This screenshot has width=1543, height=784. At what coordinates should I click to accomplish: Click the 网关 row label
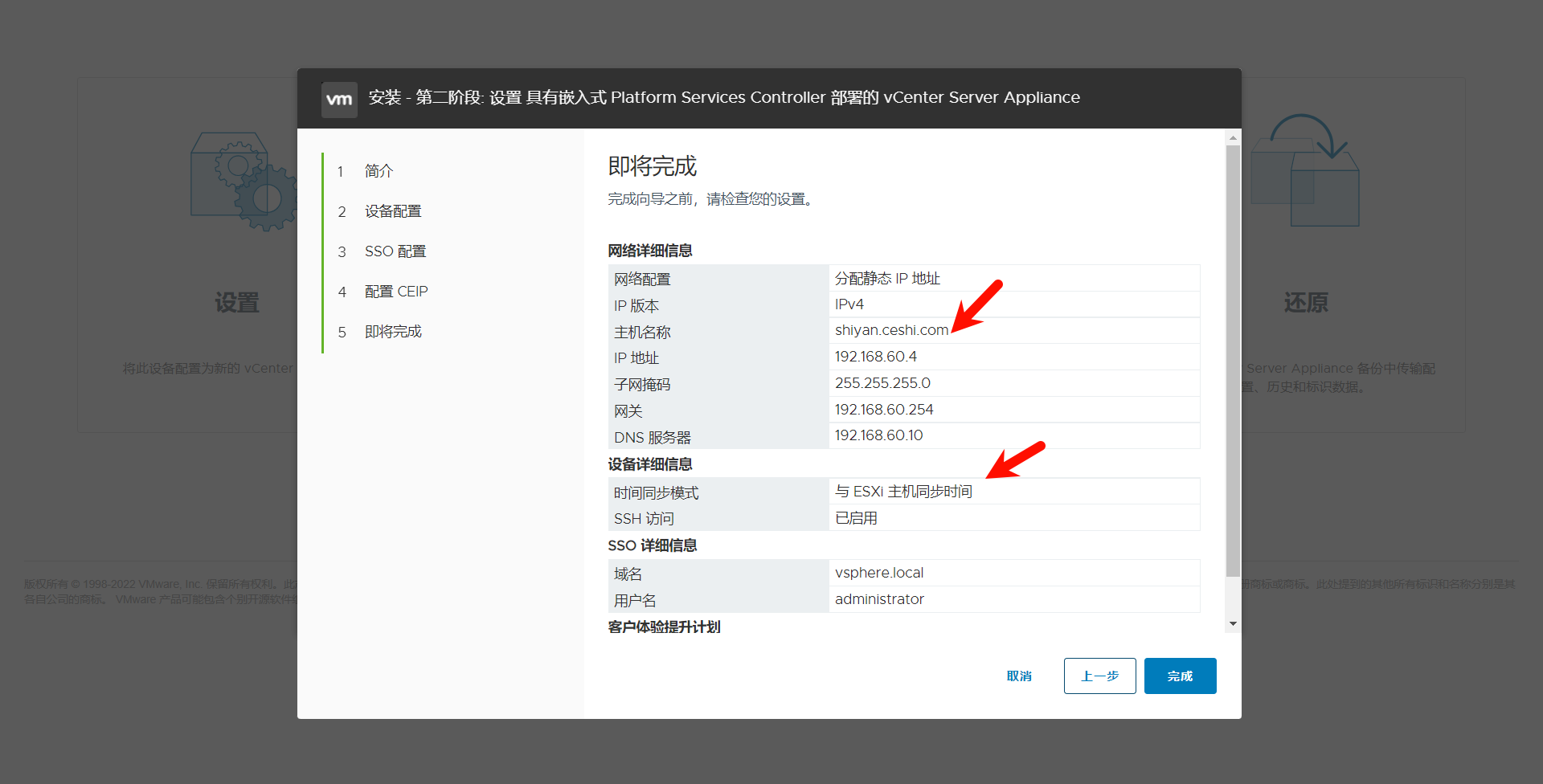point(628,411)
